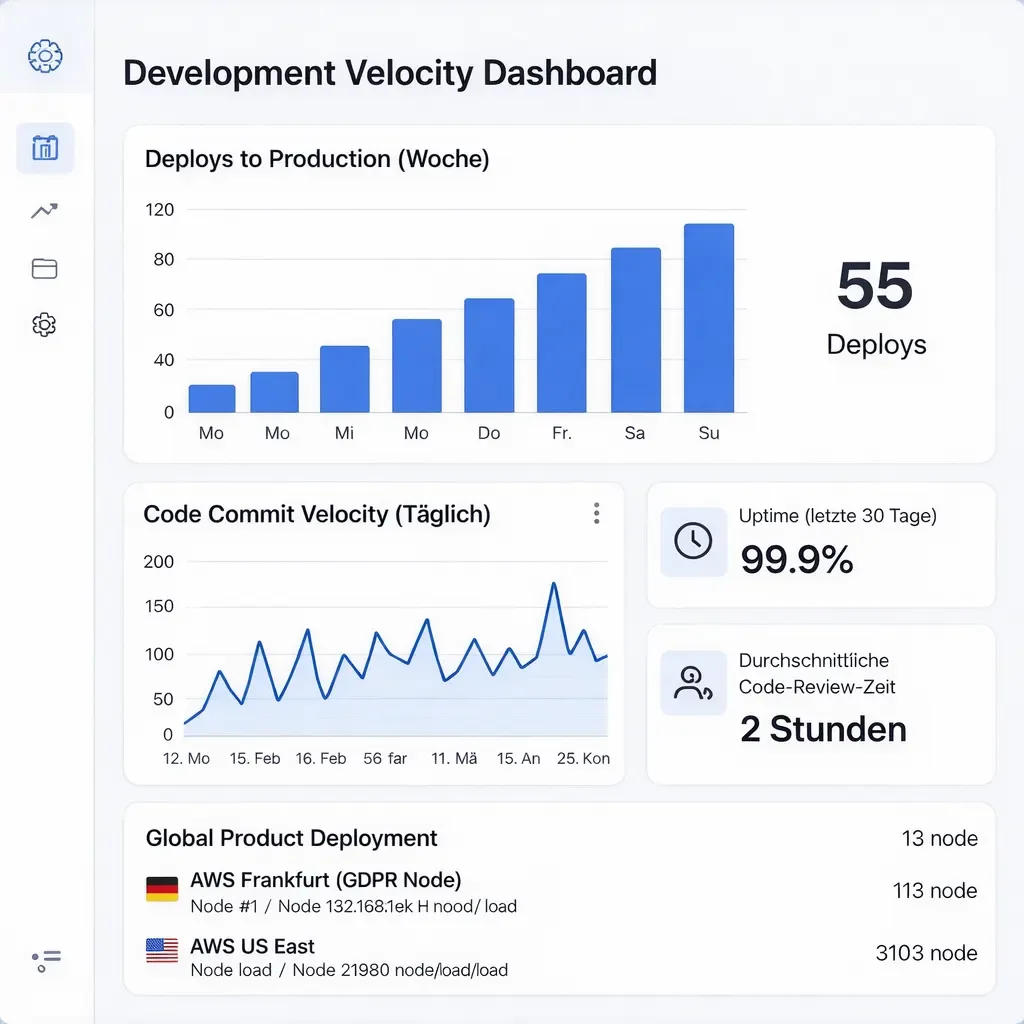Click the Sa bar in deploys chart

coord(635,330)
